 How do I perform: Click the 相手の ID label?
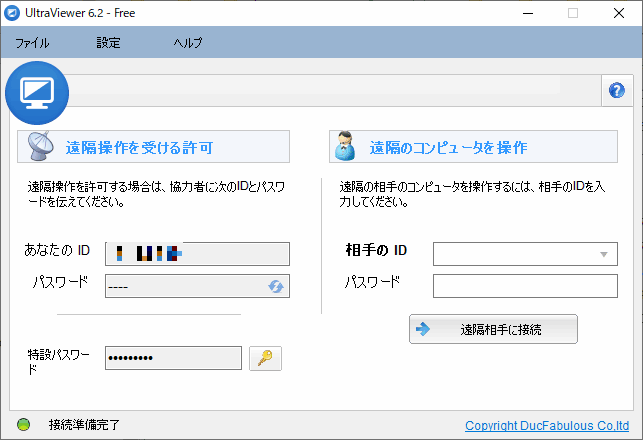(x=376, y=250)
